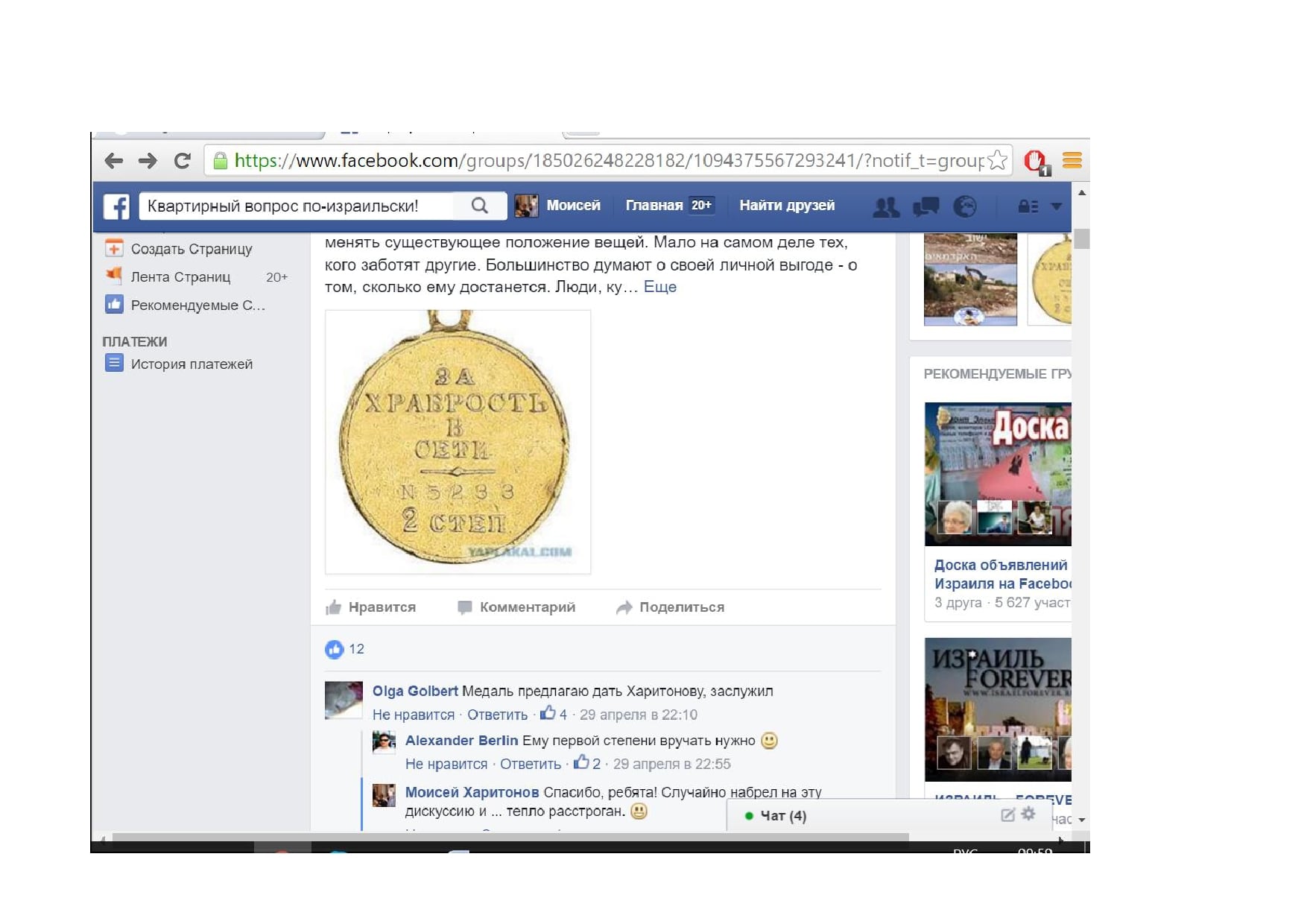Screen dimensions: 1307x924
Task: Open Доска объявлений Израиля group link
Action: pos(1002,575)
